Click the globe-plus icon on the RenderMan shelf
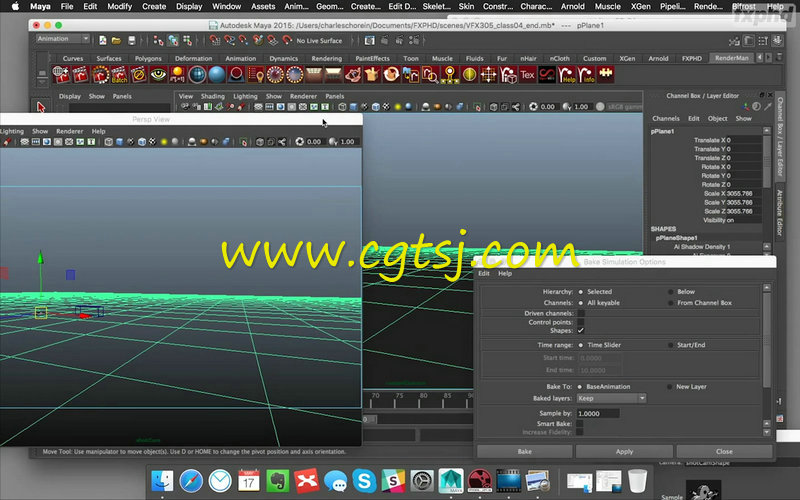Screen dimensions: 800x500 tap(60, 74)
